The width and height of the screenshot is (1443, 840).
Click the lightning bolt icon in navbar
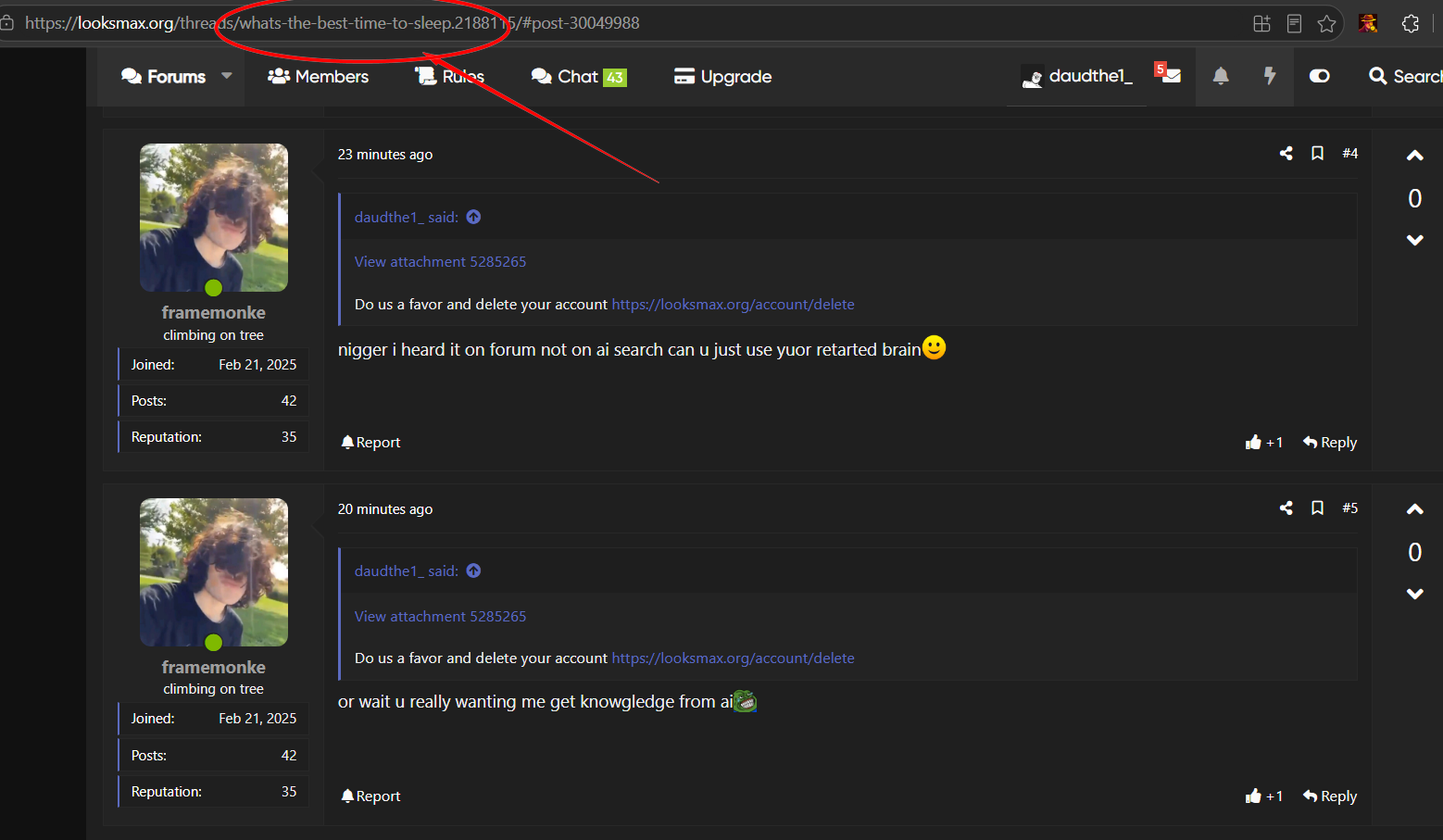pyautogui.click(x=1270, y=76)
